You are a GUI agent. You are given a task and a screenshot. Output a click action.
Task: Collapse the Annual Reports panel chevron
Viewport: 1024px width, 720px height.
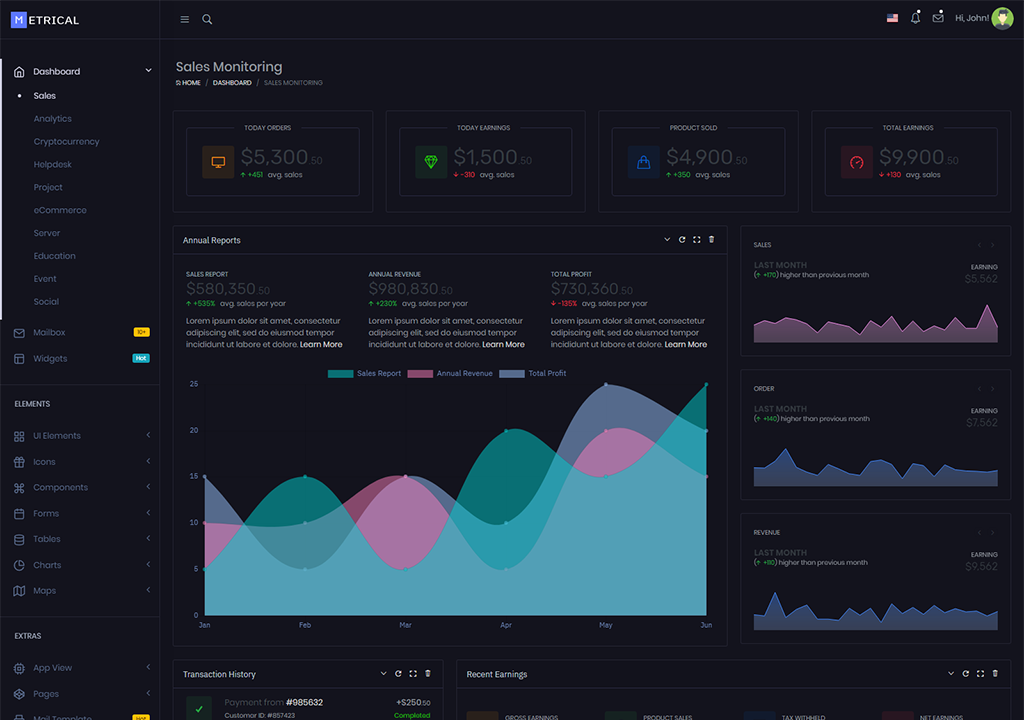tap(667, 240)
